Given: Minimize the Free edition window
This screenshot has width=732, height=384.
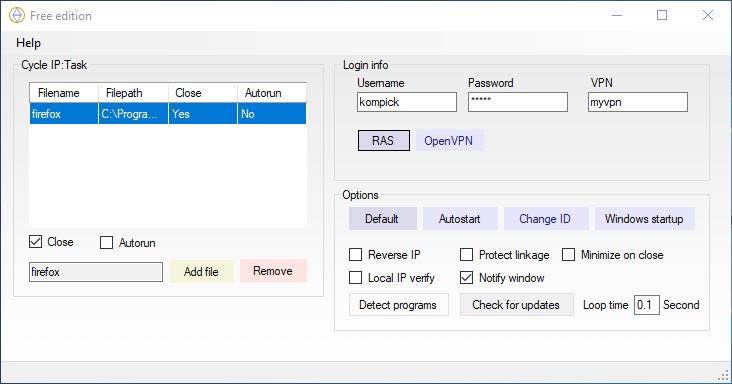Looking at the screenshot, I should point(617,15).
